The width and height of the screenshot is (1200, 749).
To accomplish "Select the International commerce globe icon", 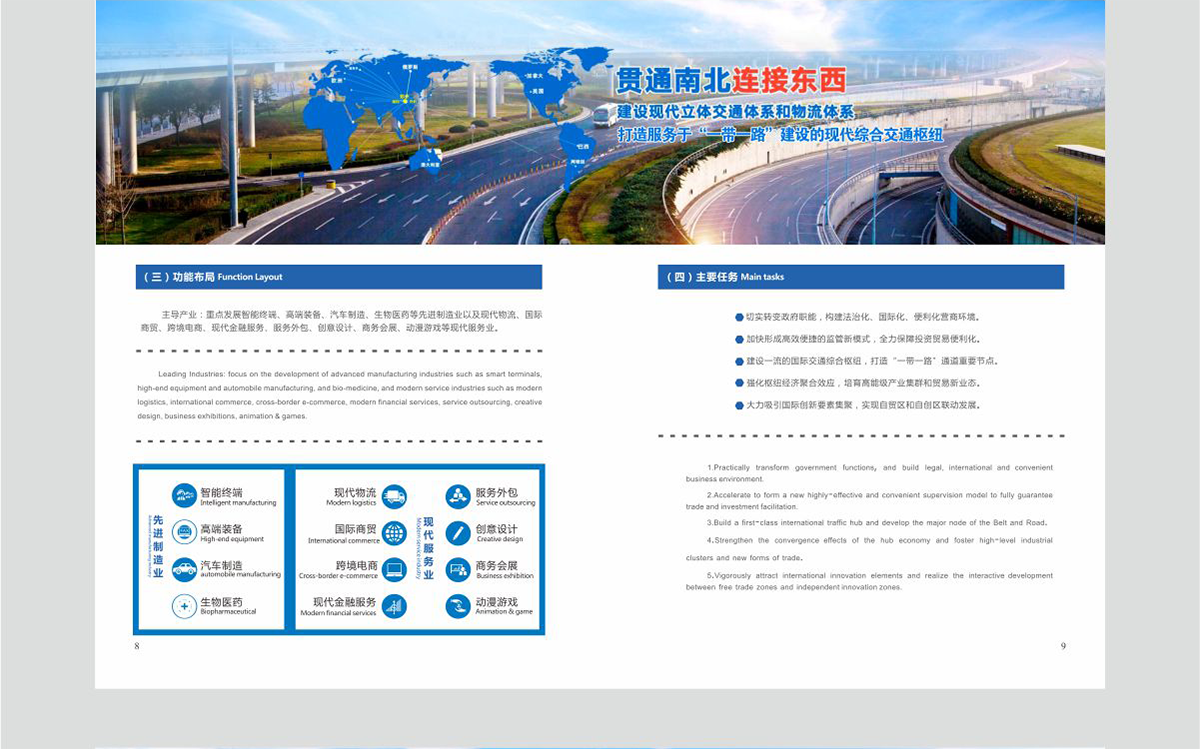I will pyautogui.click(x=394, y=532).
